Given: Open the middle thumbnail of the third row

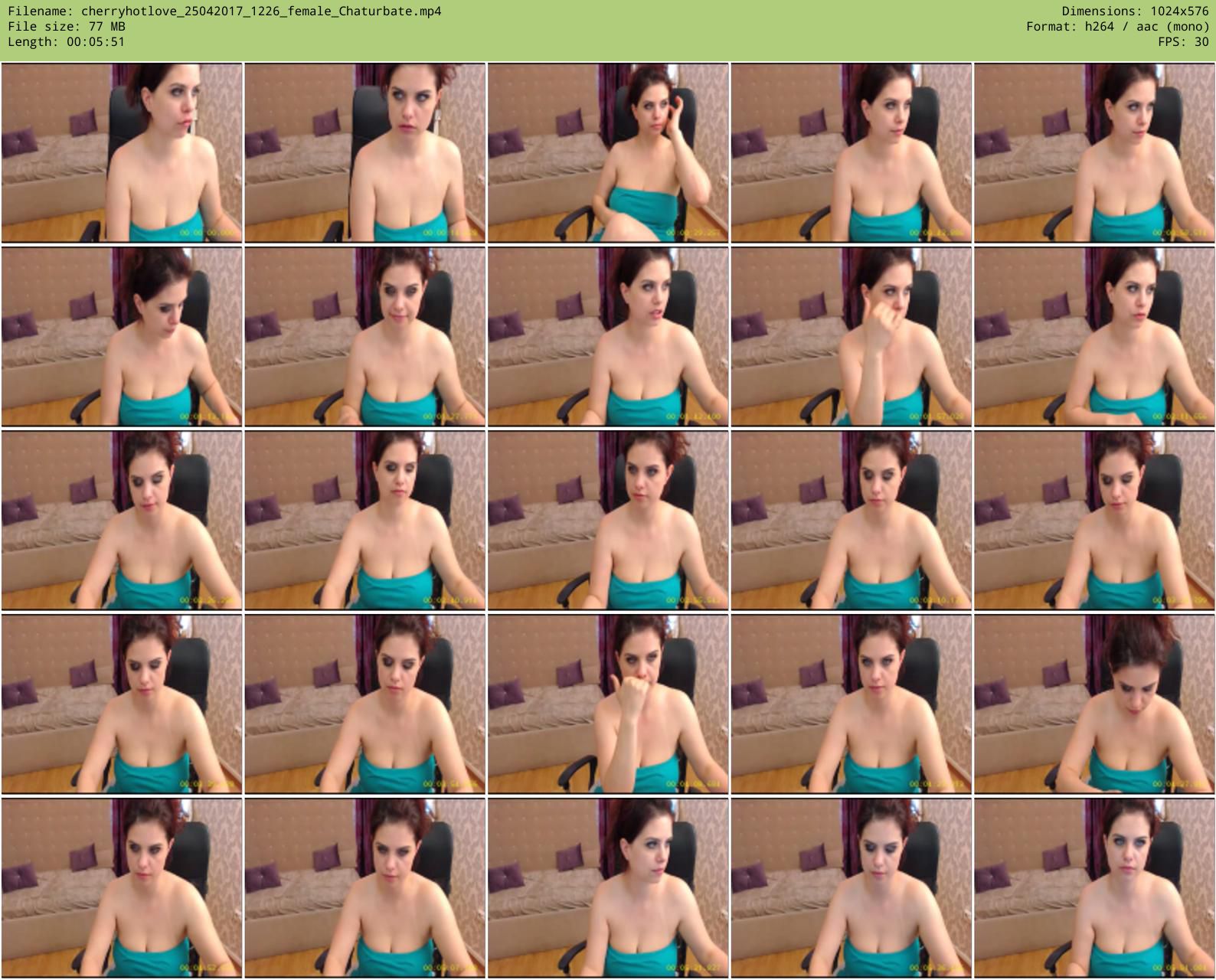Looking at the screenshot, I should coord(608,521).
